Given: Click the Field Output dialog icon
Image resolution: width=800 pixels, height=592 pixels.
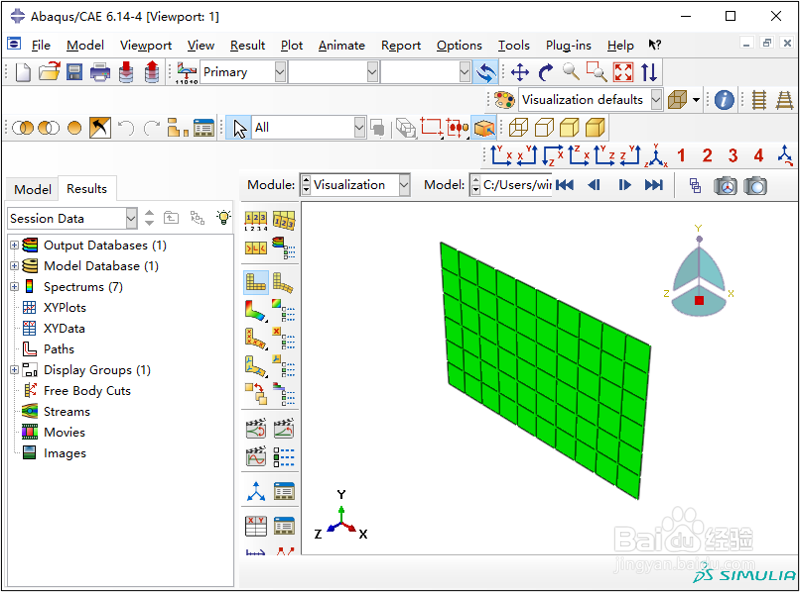Looking at the screenshot, I should (187, 72).
